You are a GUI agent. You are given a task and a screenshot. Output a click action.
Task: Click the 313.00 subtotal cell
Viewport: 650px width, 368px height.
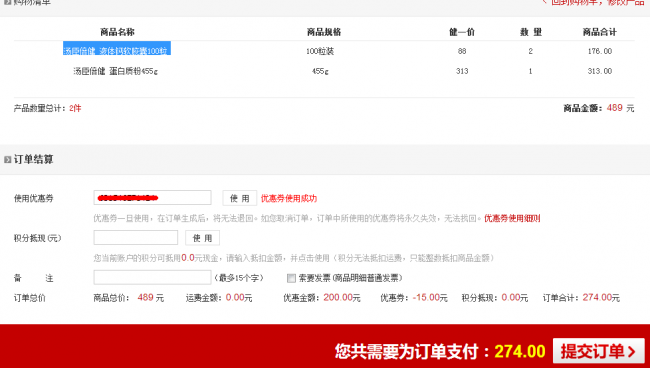point(599,71)
